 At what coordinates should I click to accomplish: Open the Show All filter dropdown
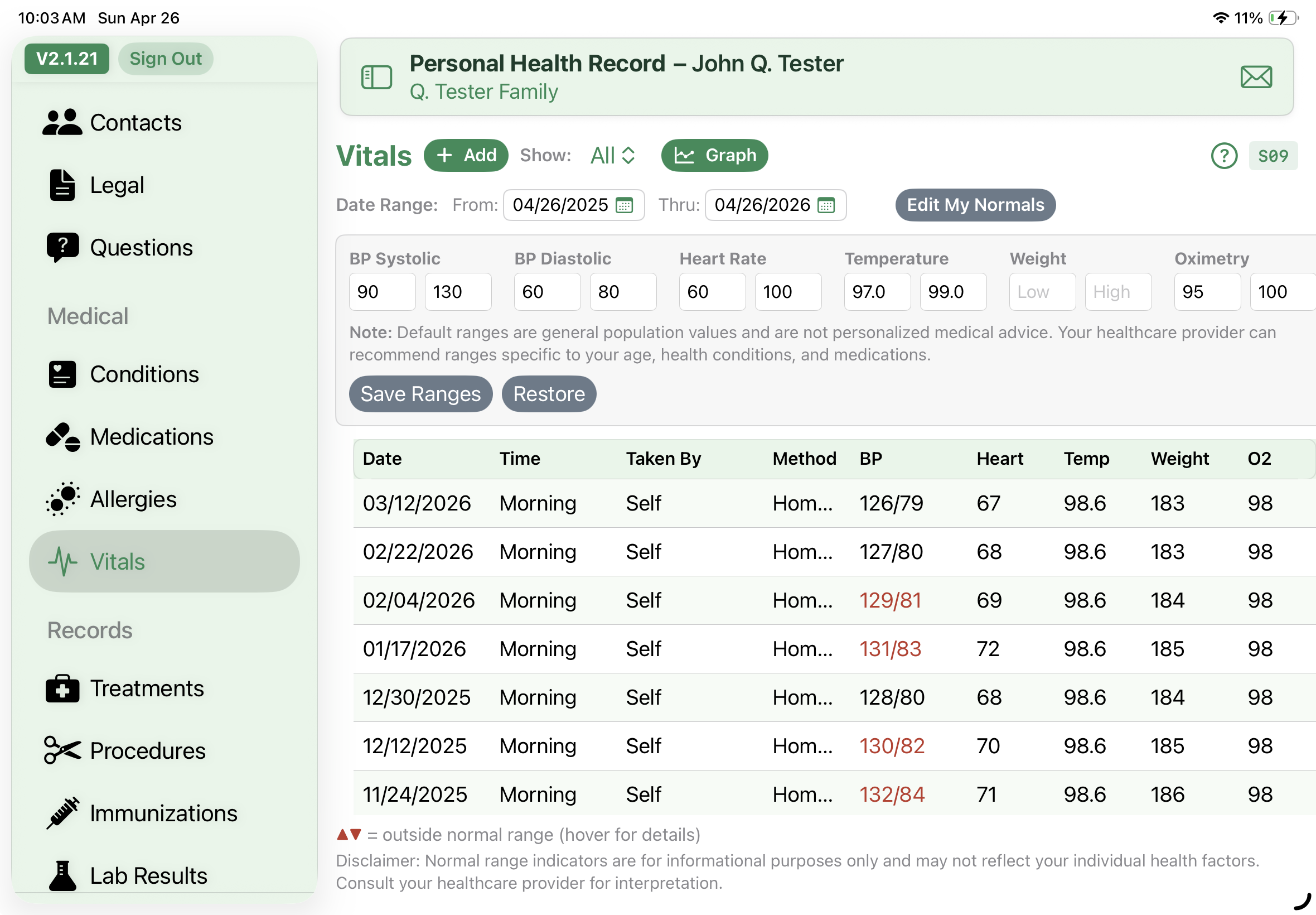click(612, 155)
